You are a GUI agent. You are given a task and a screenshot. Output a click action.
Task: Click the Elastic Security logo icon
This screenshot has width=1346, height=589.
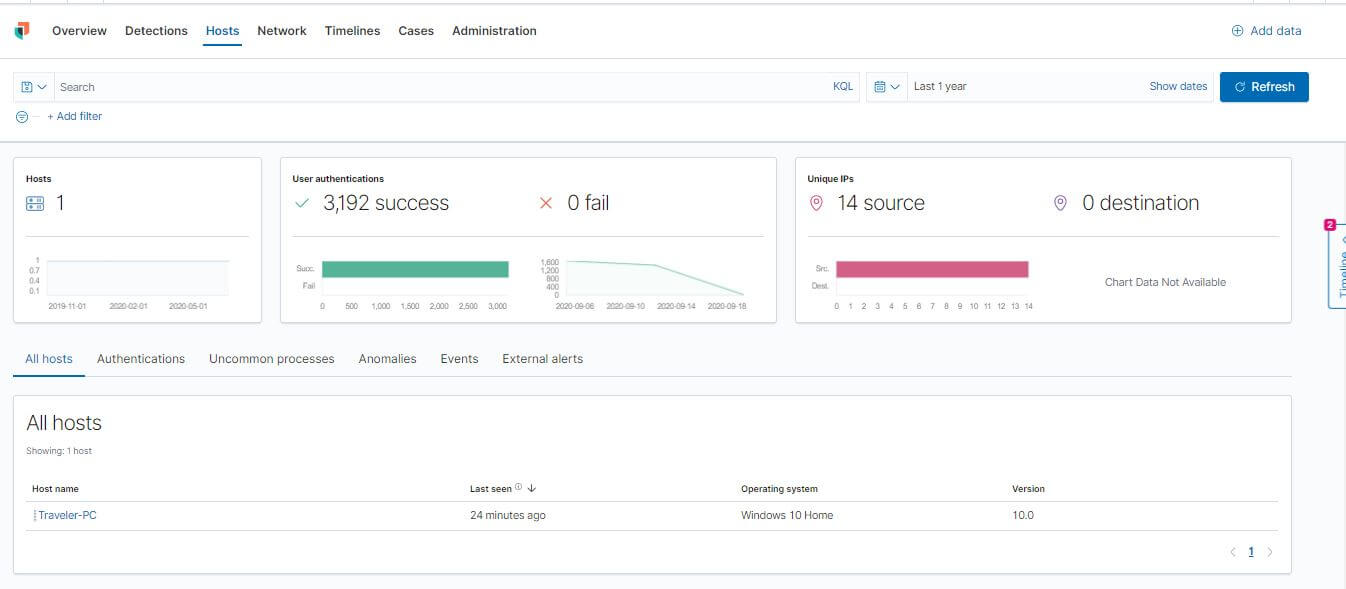pos(22,30)
